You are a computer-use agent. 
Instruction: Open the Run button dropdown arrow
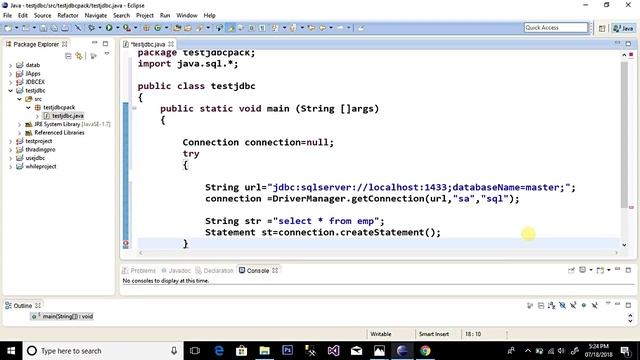tap(118, 28)
